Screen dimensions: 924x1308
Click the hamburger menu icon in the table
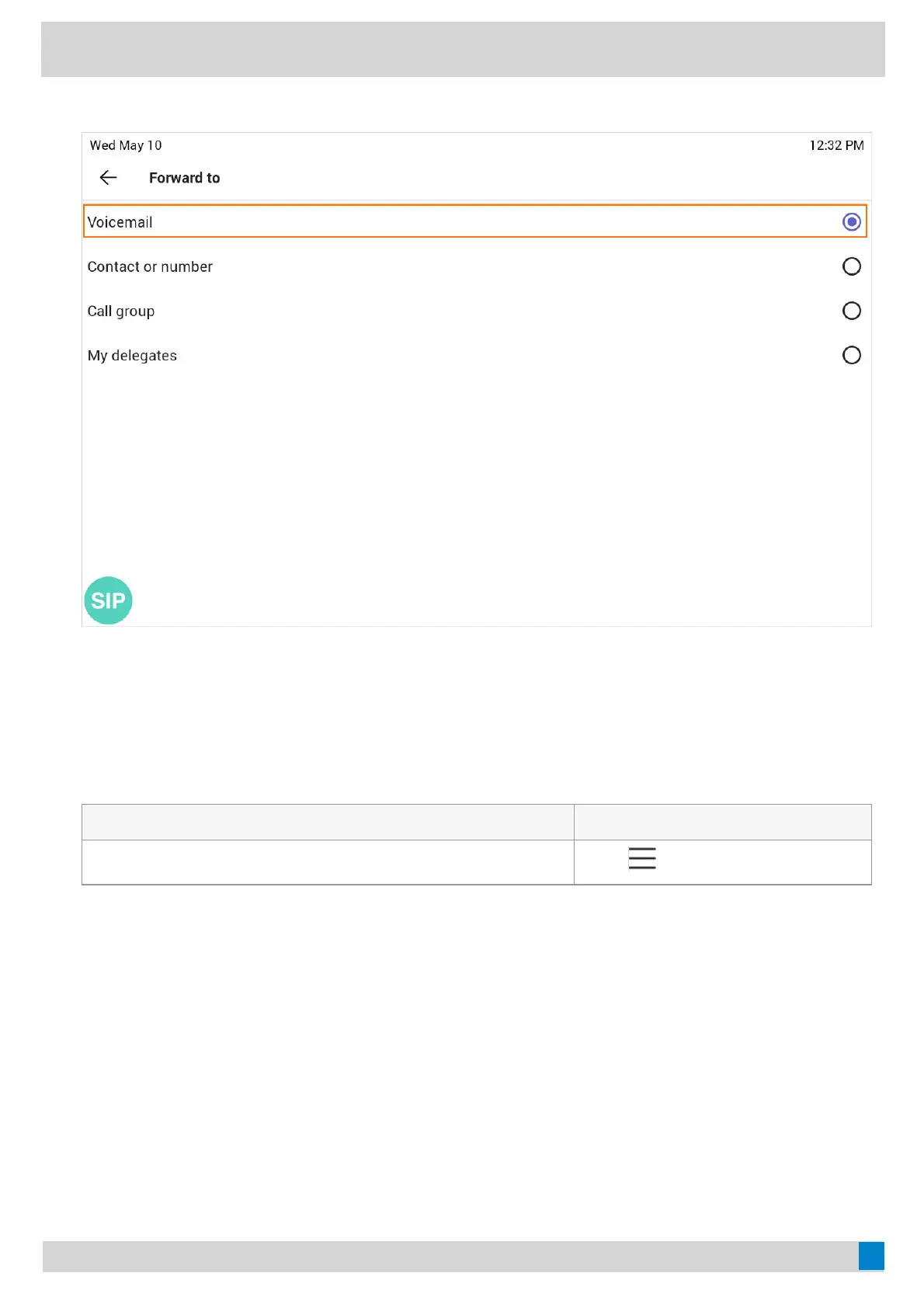tap(642, 858)
